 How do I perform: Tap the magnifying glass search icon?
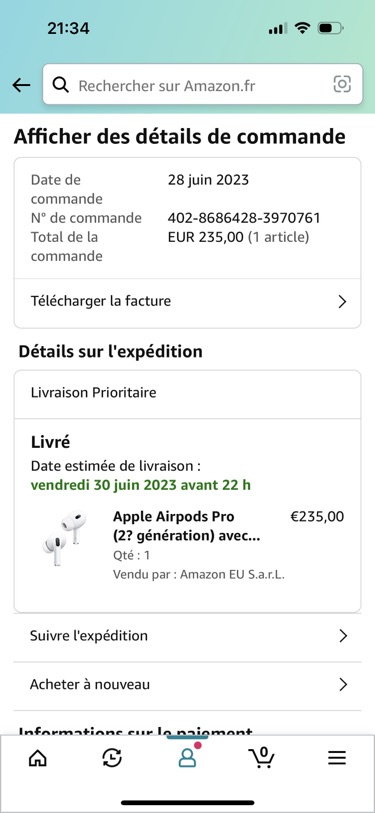coord(61,85)
